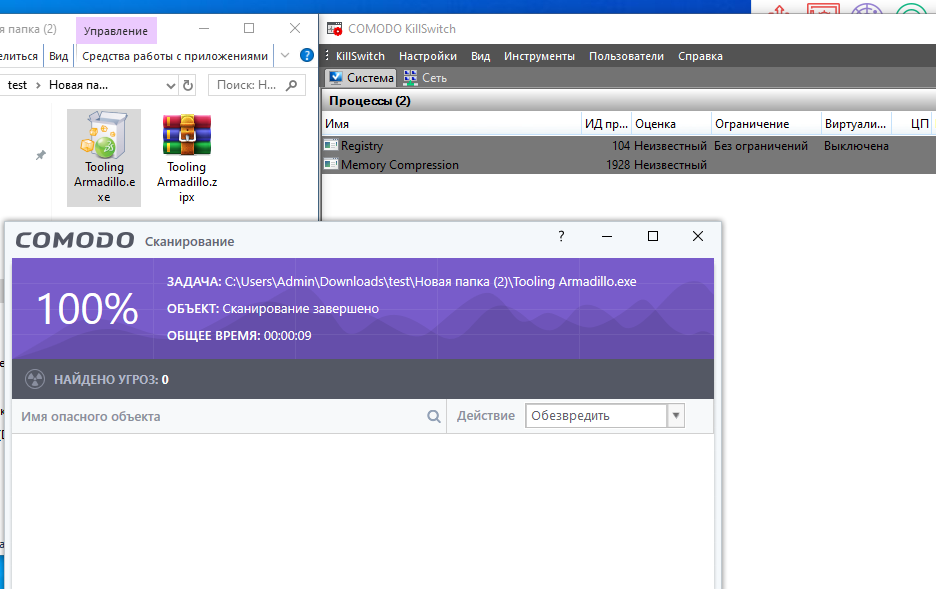Click the pinned quick access pin icon
This screenshot has height=589, width=936.
point(41,155)
